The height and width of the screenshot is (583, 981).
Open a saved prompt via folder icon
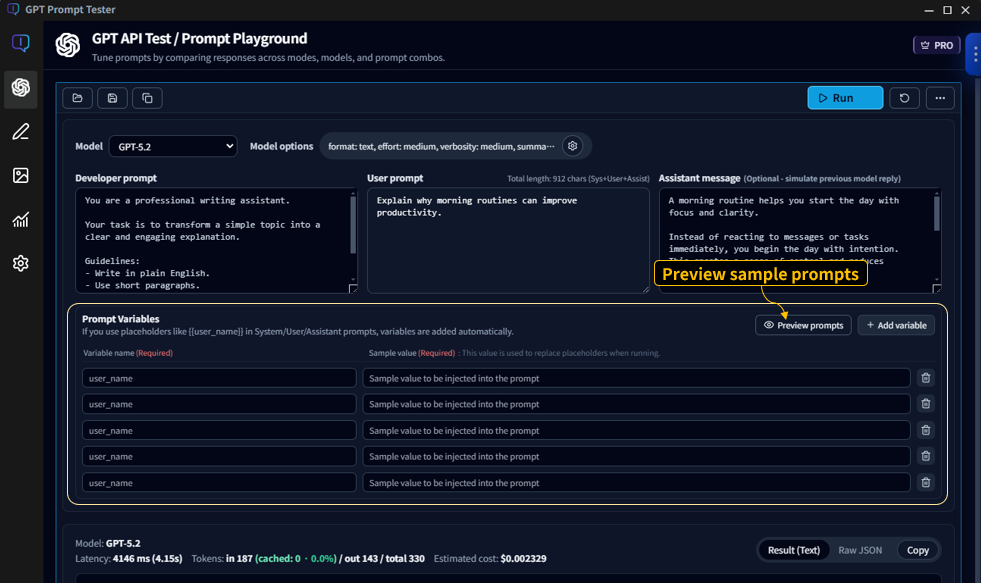tap(78, 98)
